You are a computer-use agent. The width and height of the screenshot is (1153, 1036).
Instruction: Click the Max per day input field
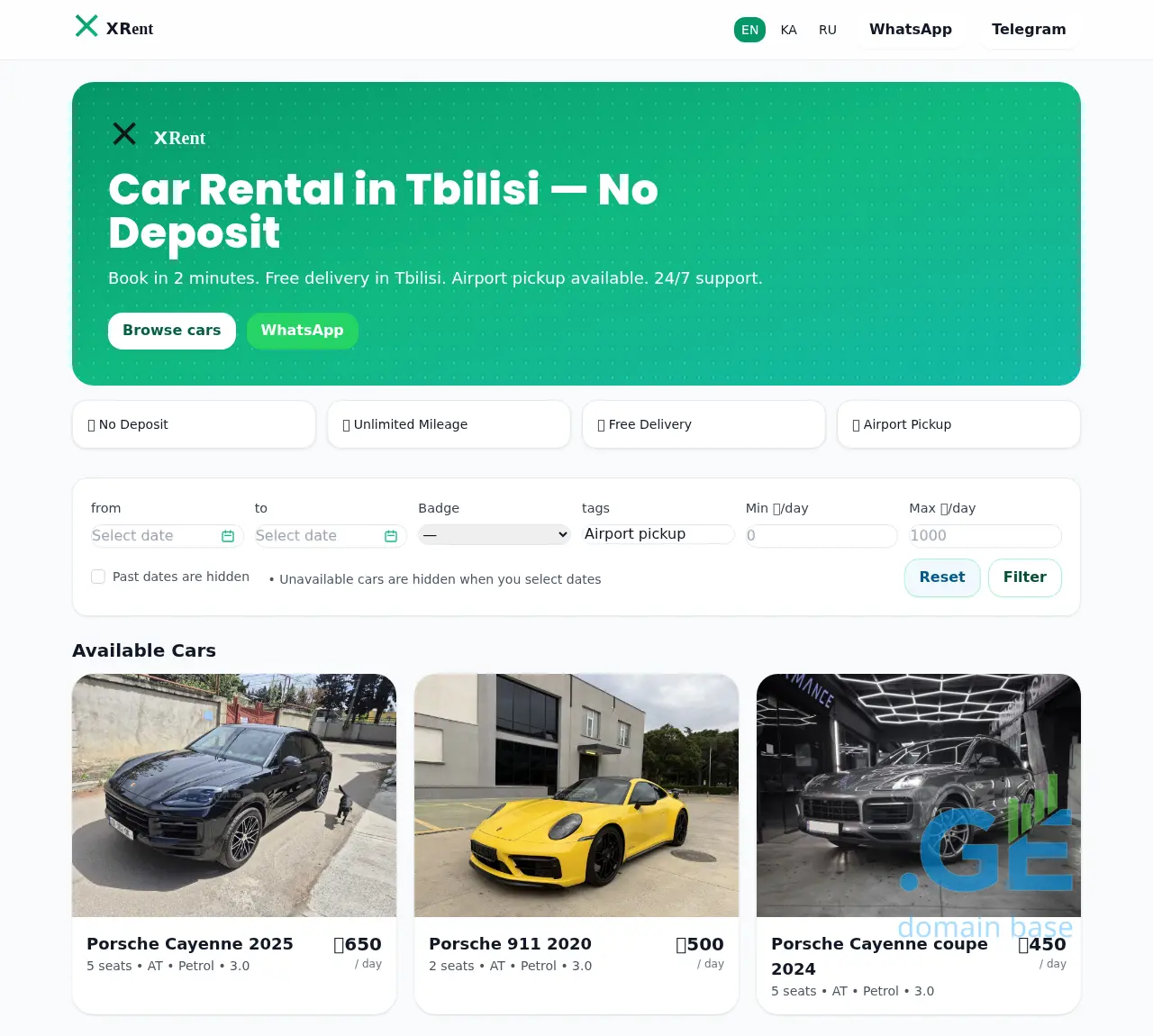985,536
